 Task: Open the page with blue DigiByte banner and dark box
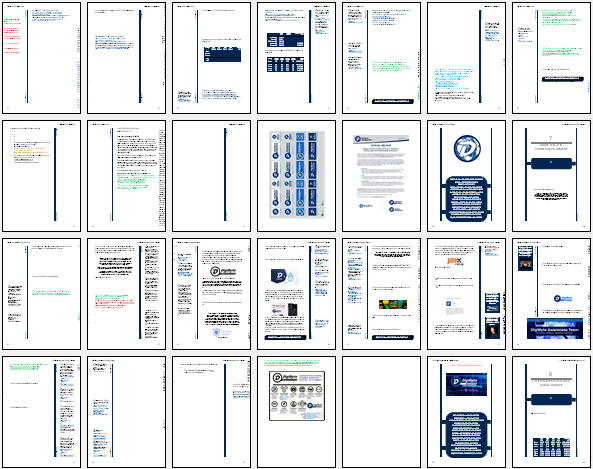466,412
